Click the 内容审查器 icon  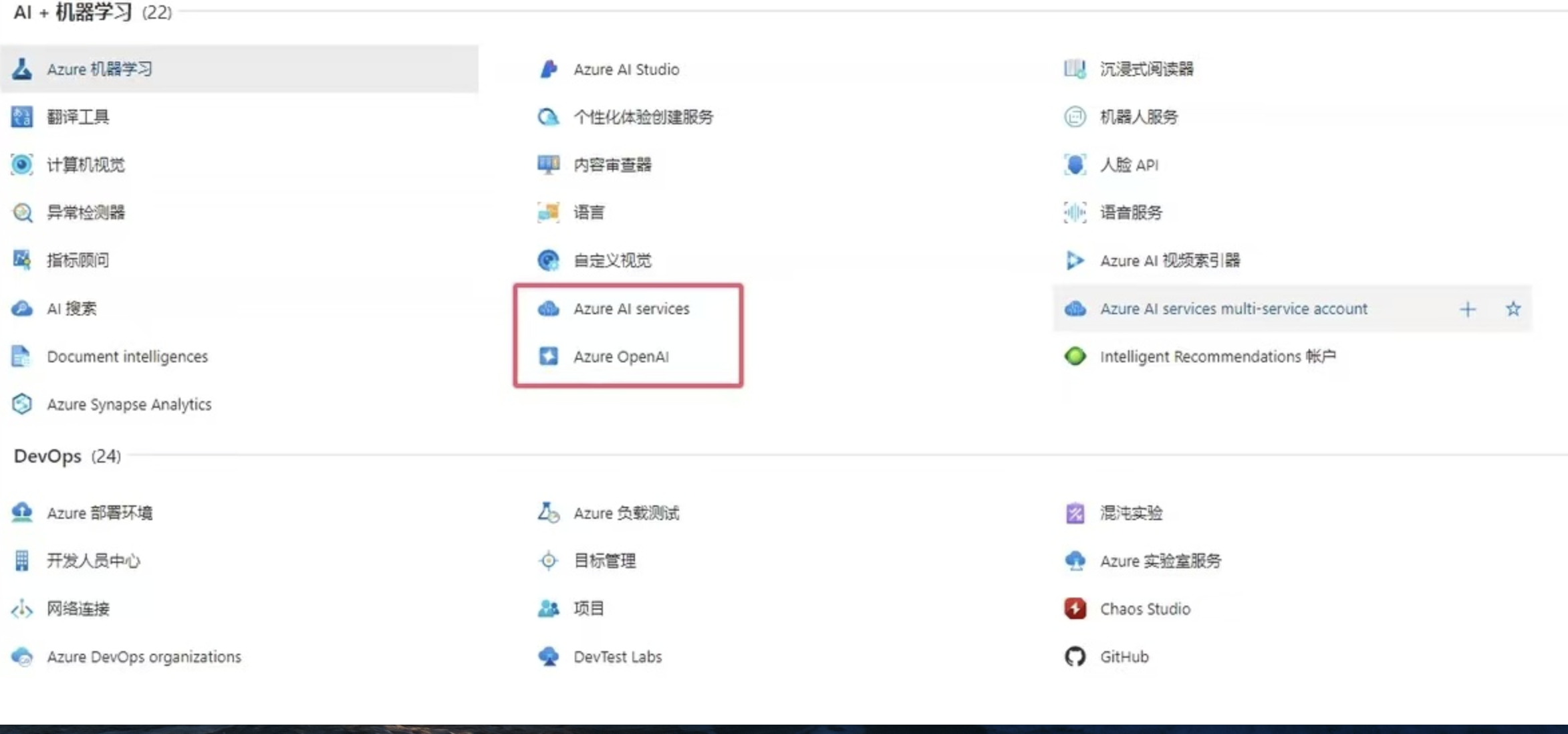pyautogui.click(x=549, y=164)
